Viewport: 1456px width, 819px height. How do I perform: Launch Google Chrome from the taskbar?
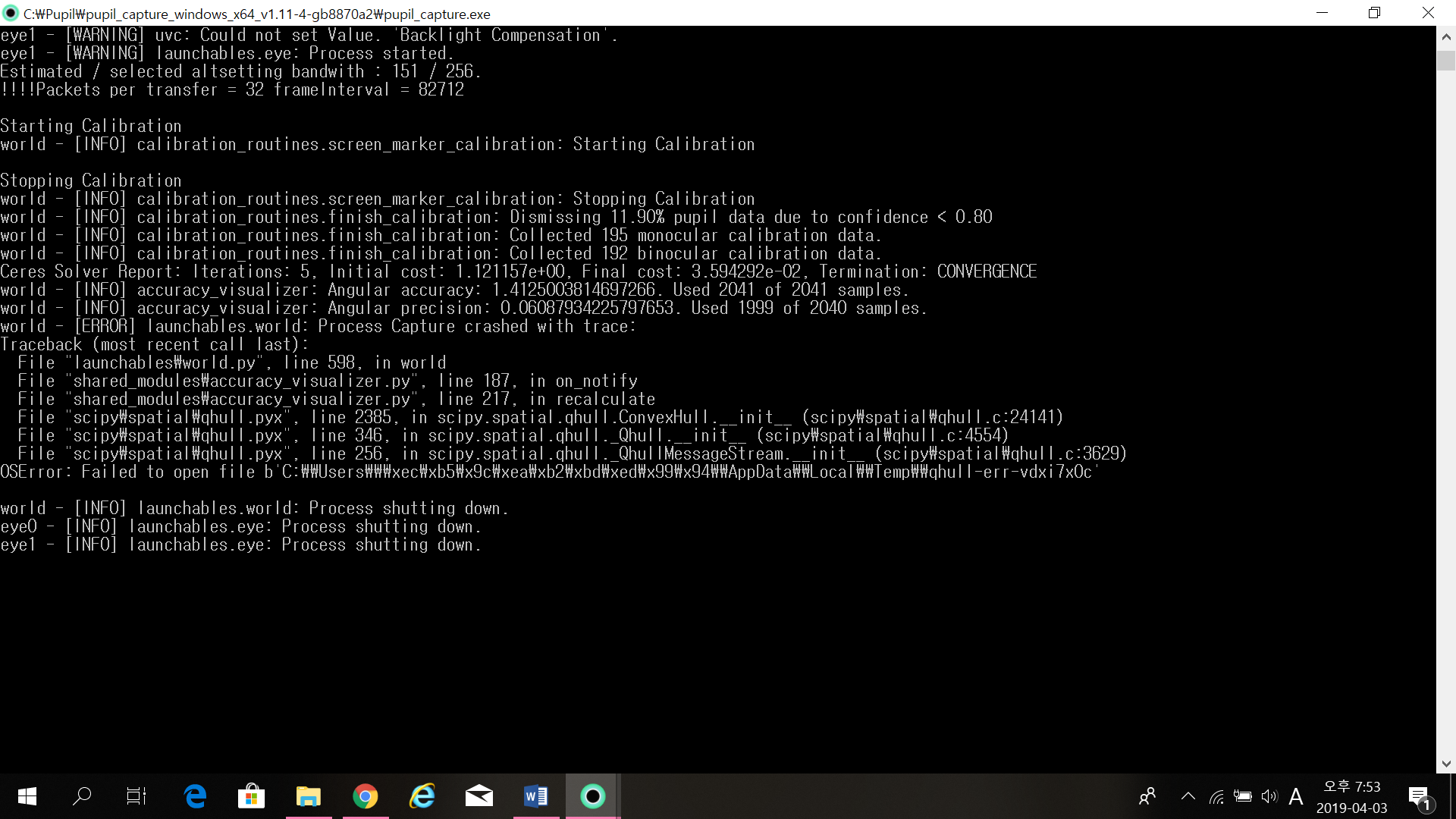[x=365, y=796]
